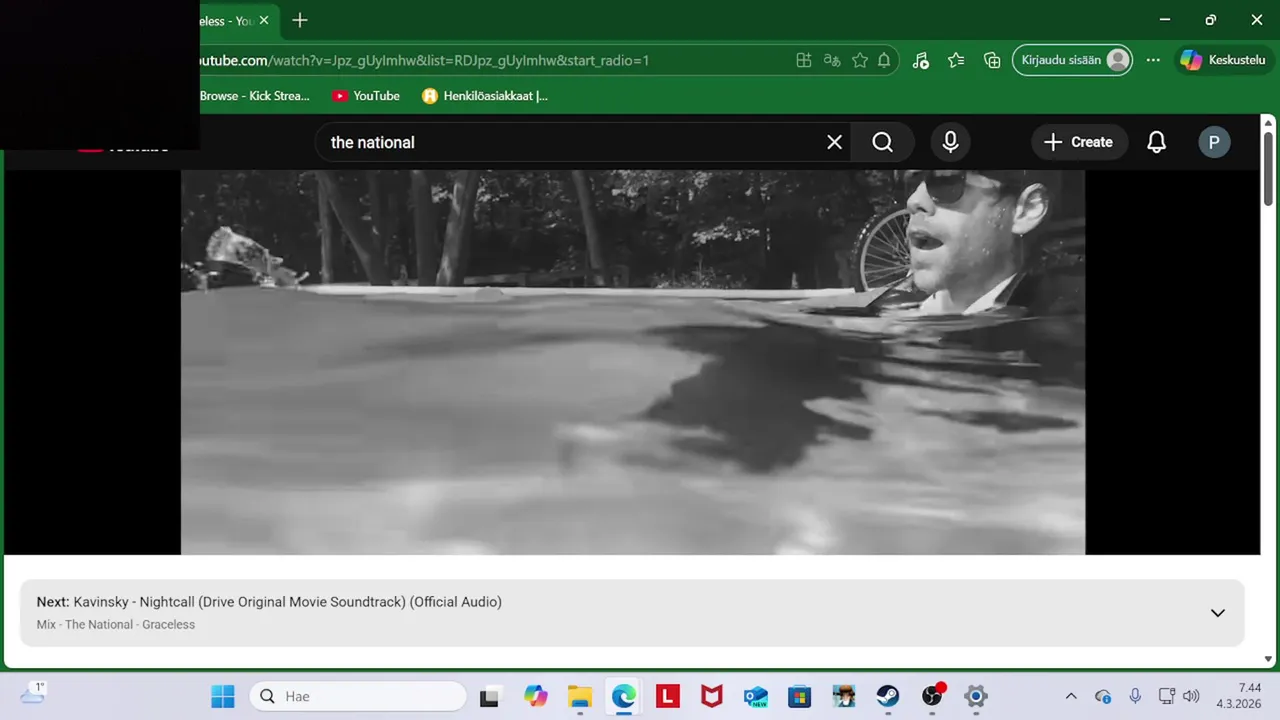Open McAfee from the taskbar
Screen dimensions: 1280x720
712,696
